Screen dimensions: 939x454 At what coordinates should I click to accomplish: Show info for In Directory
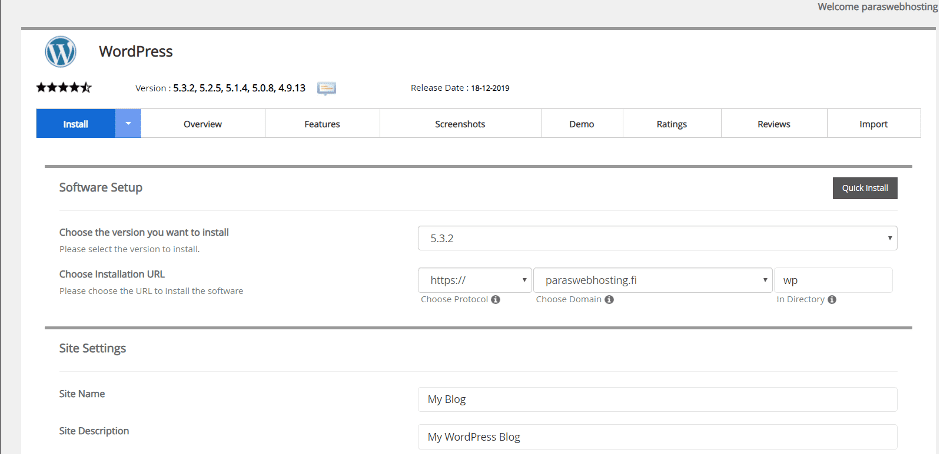832,299
